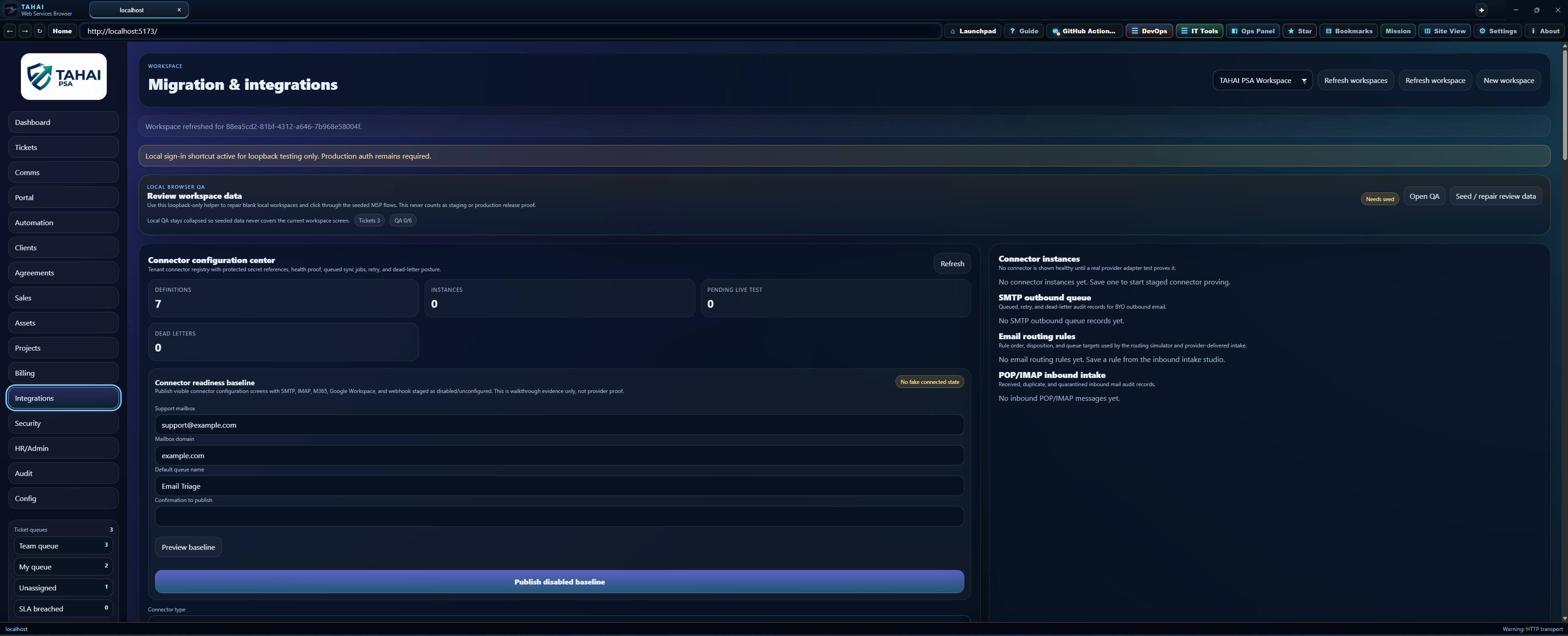Open Comms in the sidebar
Viewport: 1568px width, 636px height.
coord(63,172)
